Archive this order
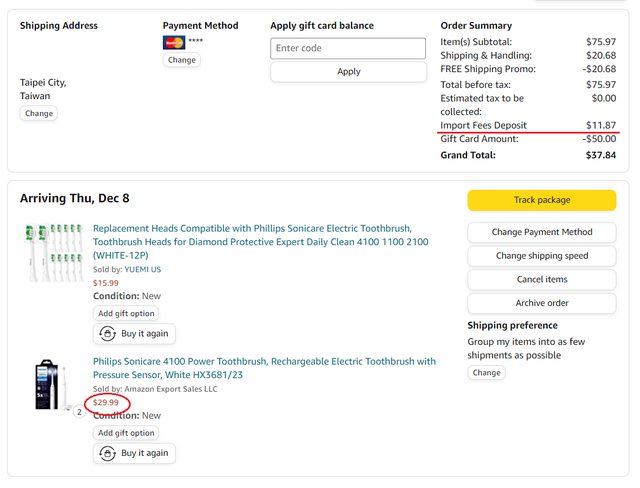This screenshot has width=640, height=488. click(541, 304)
